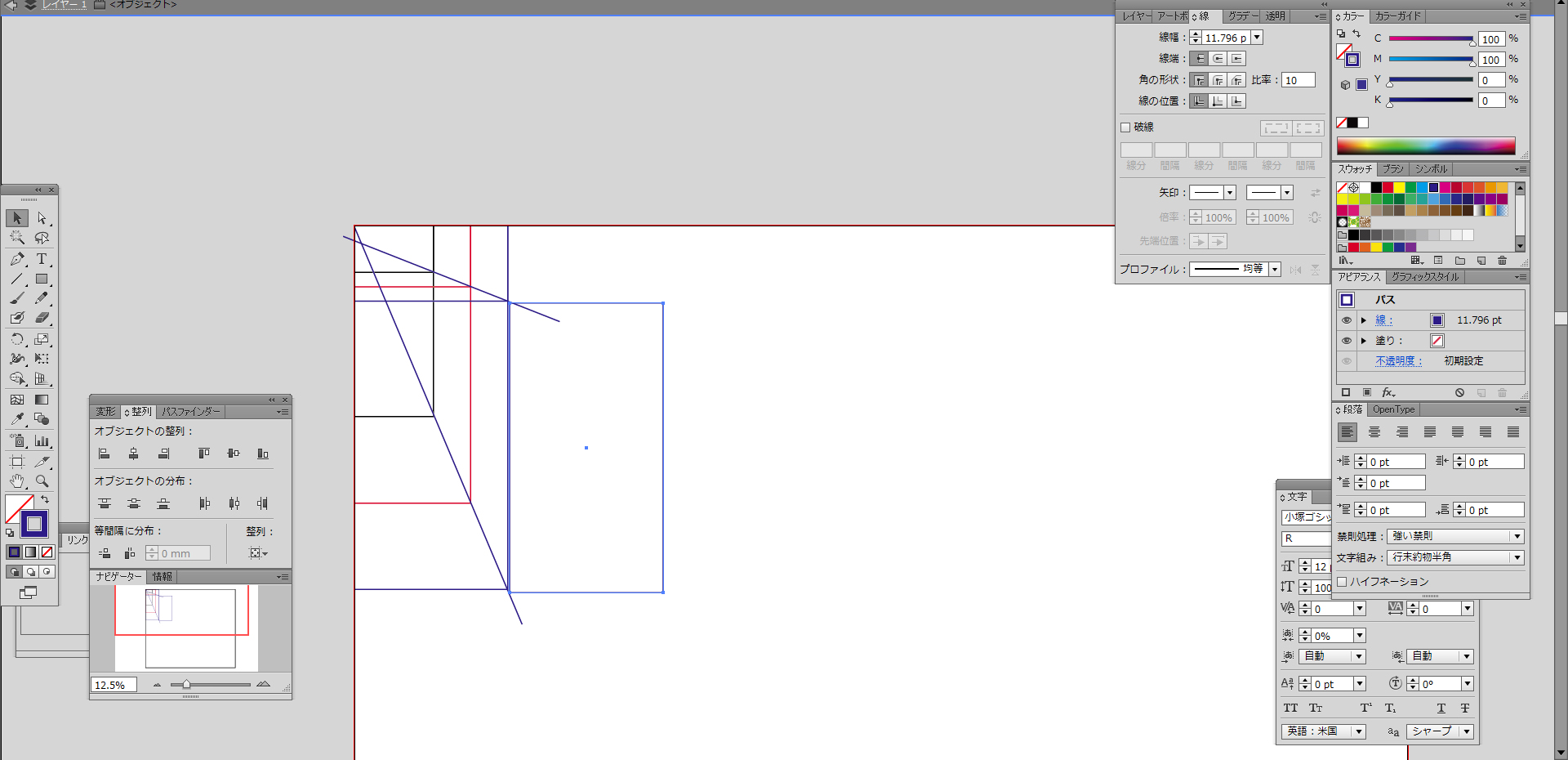Choose the Direct Selection arrow tool
The image size is (1568, 760).
(x=42, y=218)
